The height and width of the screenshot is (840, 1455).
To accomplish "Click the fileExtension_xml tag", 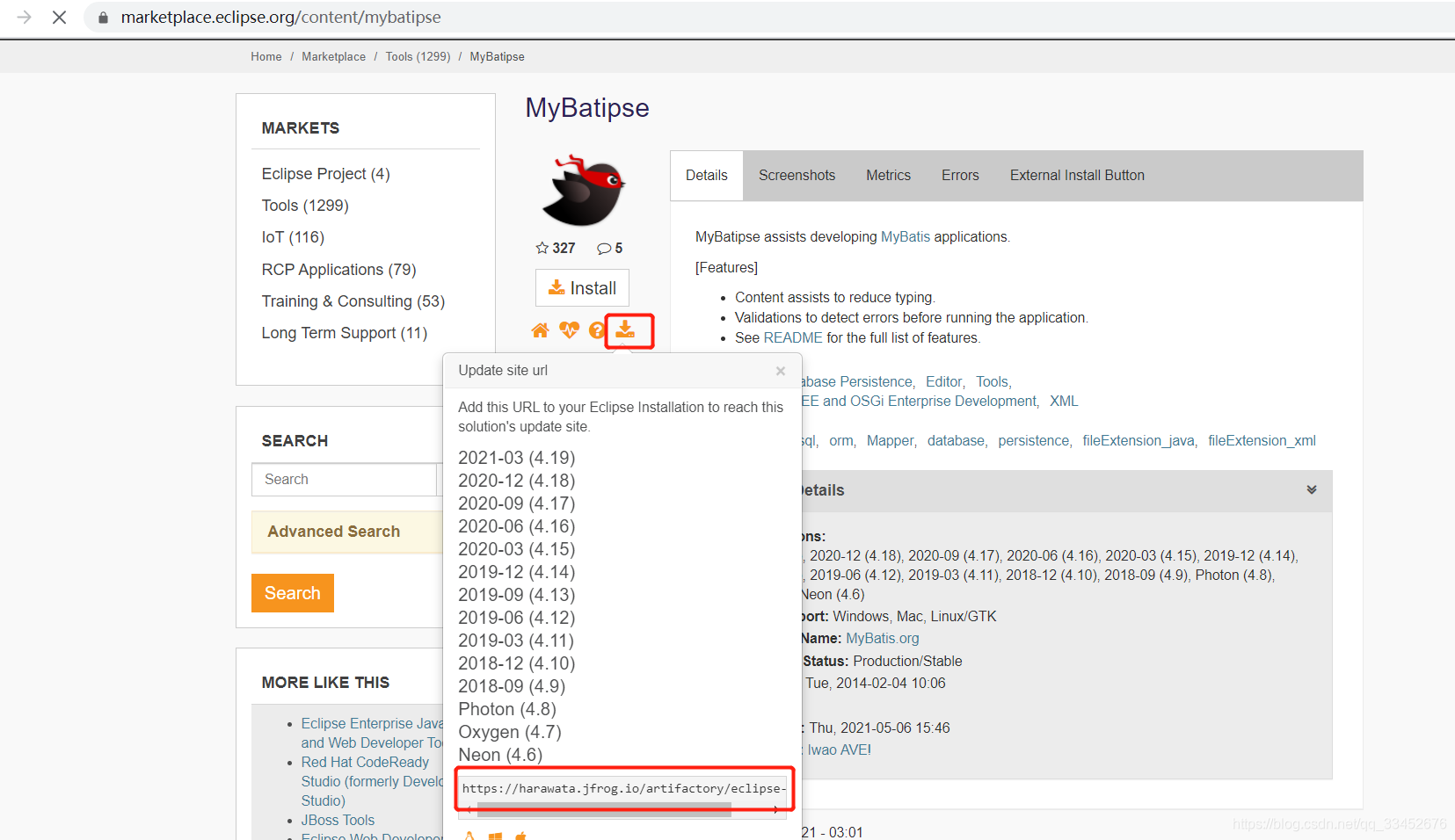I will coord(1262,441).
